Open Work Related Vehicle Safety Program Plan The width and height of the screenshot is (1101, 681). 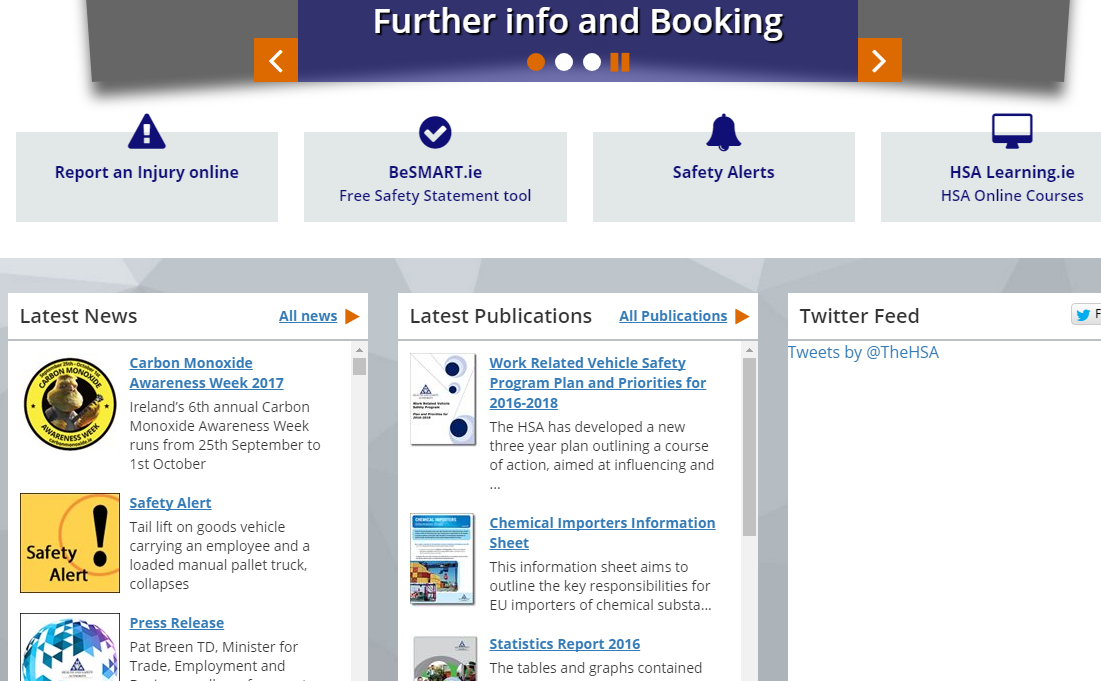click(598, 383)
